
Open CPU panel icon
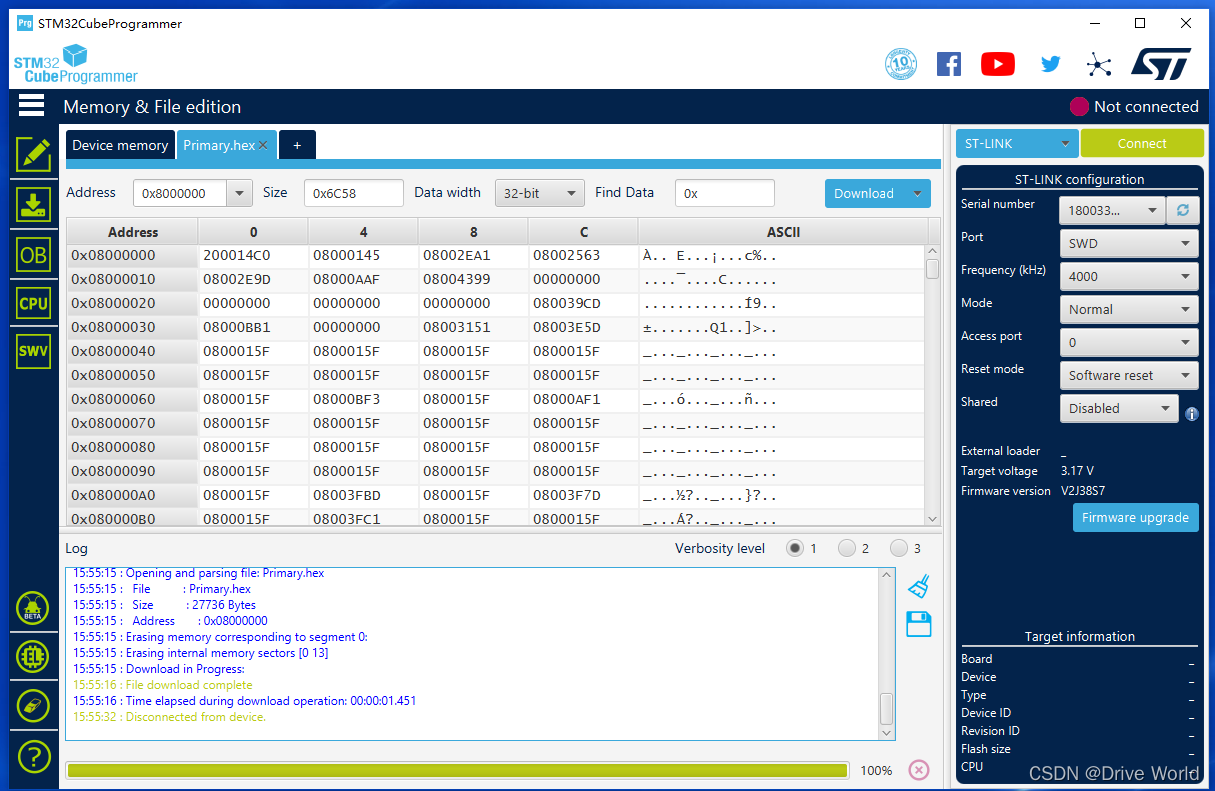[x=33, y=303]
